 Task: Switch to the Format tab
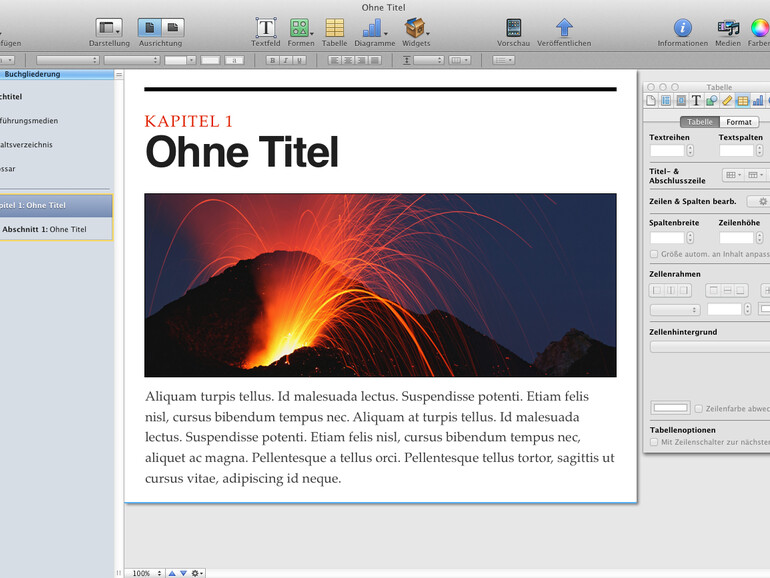point(739,122)
